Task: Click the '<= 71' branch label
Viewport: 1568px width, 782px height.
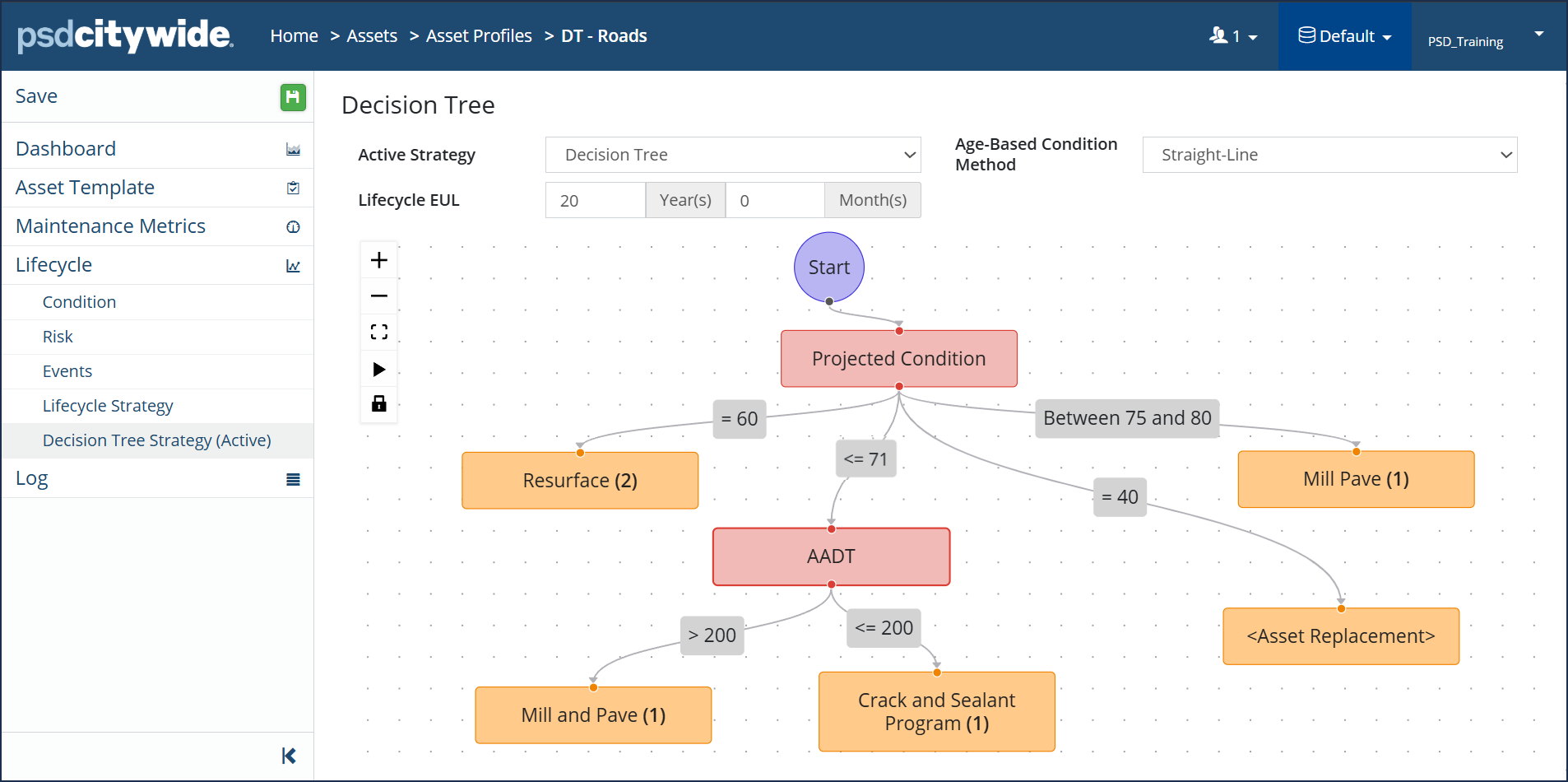Action: click(x=866, y=458)
